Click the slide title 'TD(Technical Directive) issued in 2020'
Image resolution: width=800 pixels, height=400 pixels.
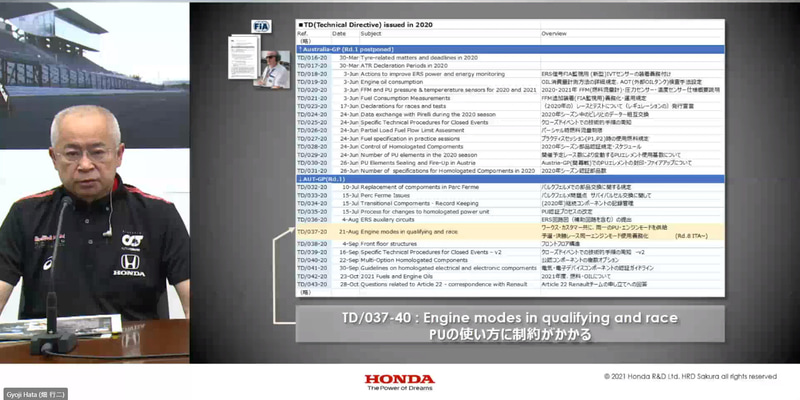(365, 24)
